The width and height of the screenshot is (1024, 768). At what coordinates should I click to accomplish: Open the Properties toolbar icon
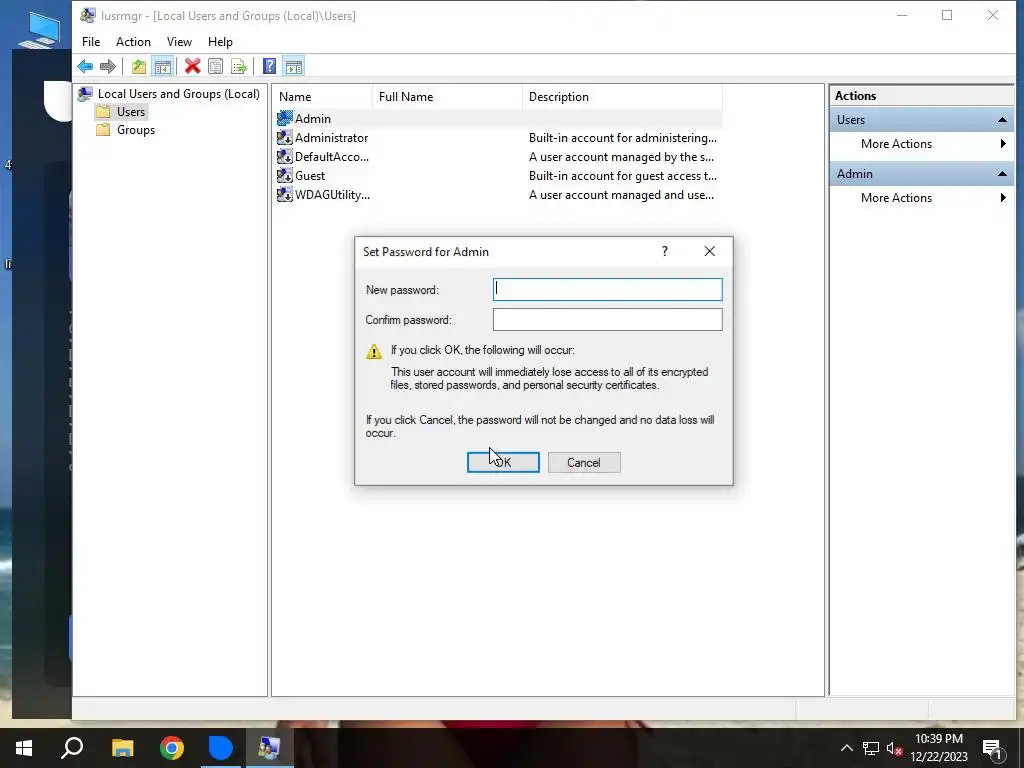click(x=216, y=66)
